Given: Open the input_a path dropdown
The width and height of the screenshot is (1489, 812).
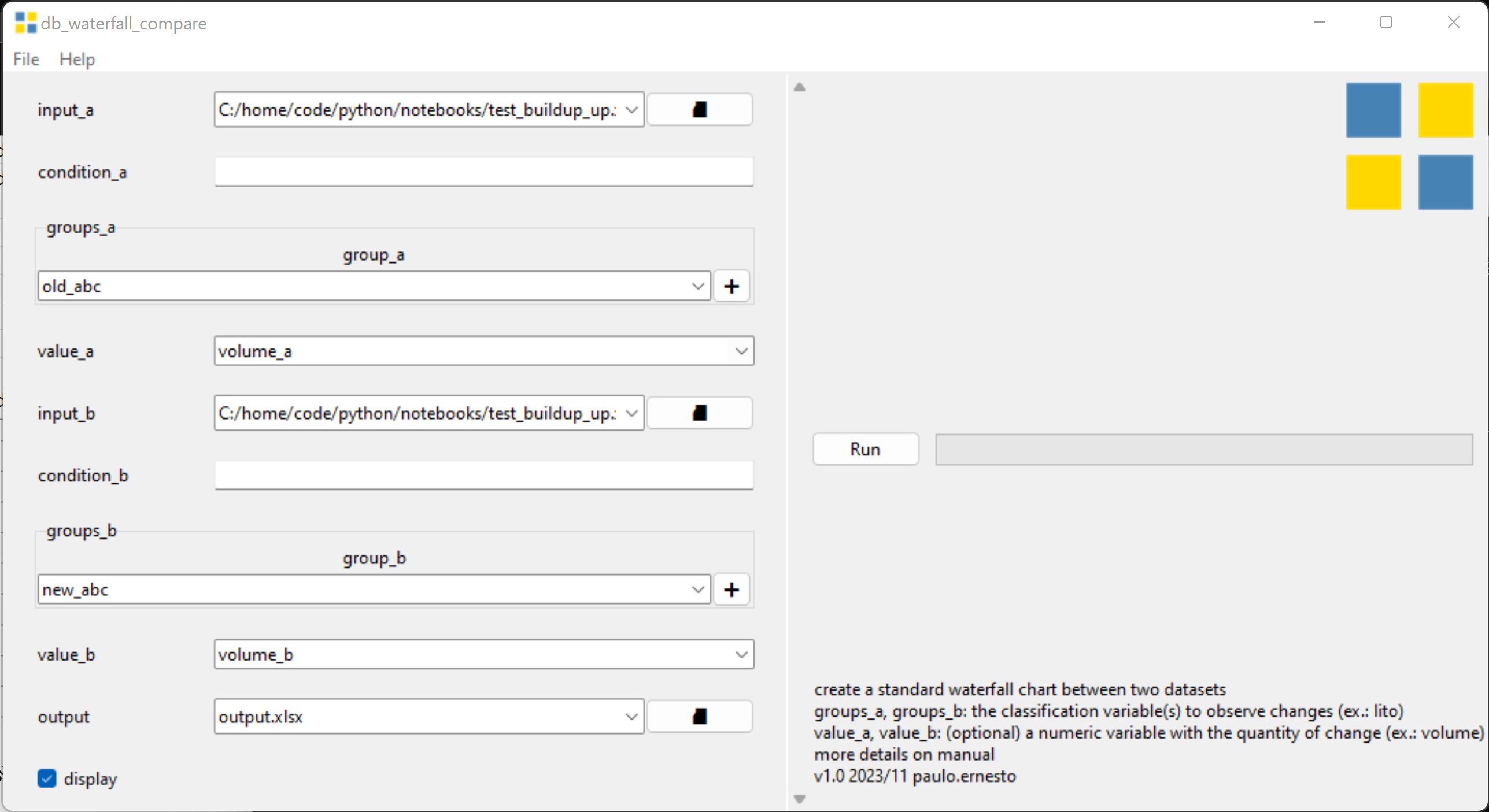Looking at the screenshot, I should pyautogui.click(x=631, y=110).
